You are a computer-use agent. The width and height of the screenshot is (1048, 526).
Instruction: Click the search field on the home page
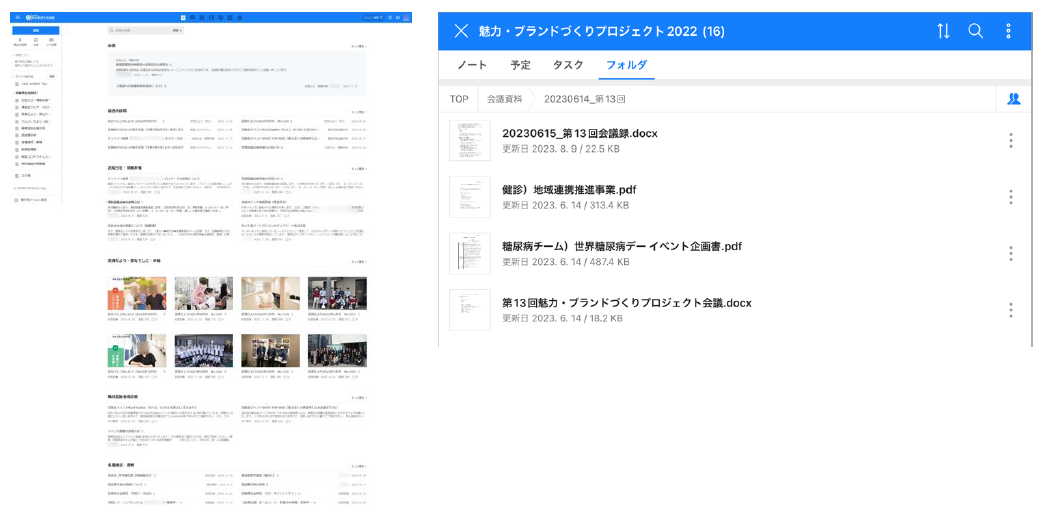[x=140, y=31]
